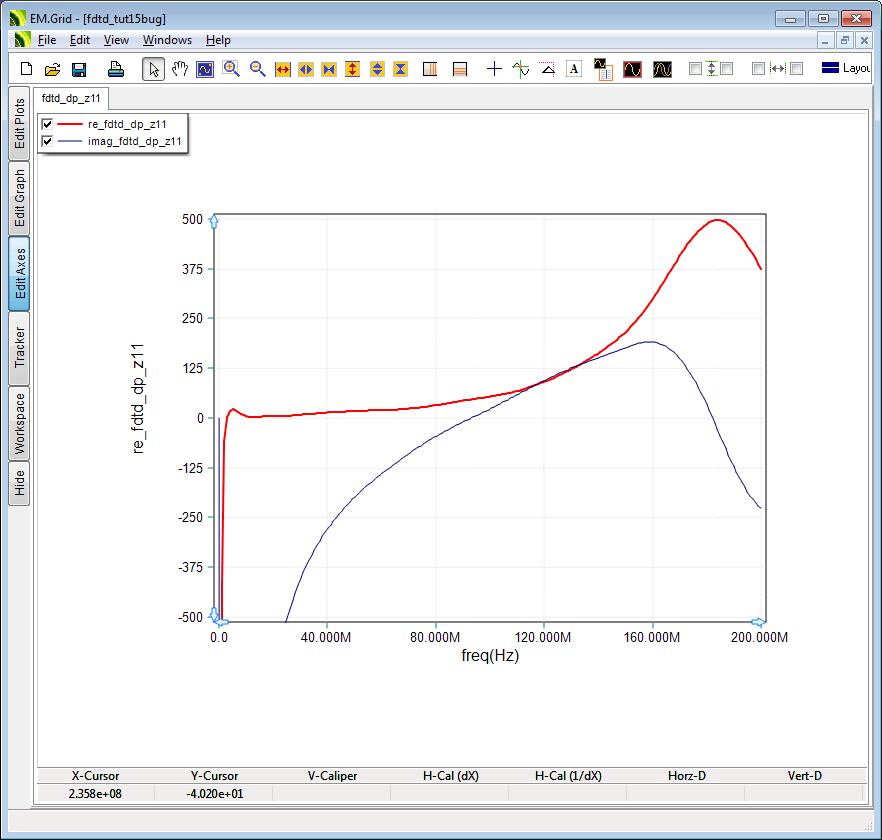Click the Hide side button

[x=19, y=485]
